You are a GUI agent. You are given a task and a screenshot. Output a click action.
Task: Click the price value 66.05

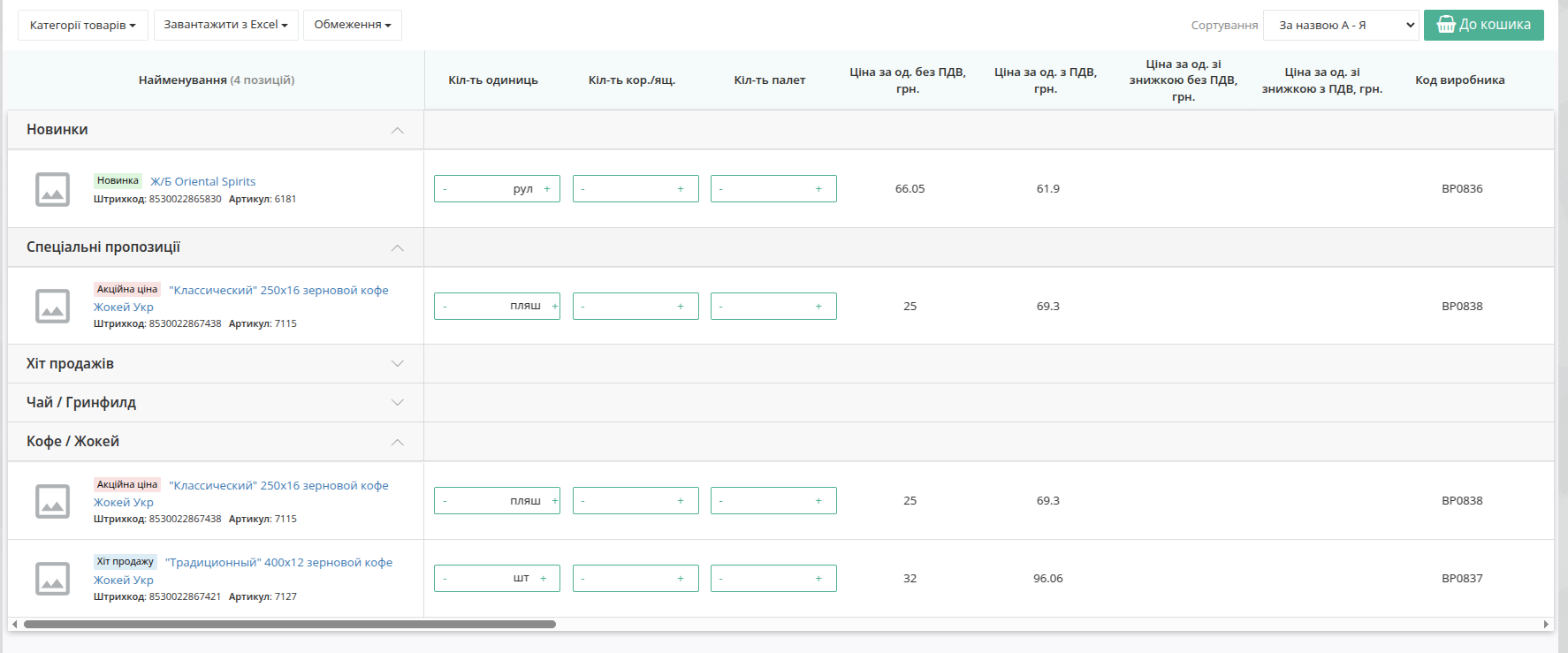(x=910, y=189)
